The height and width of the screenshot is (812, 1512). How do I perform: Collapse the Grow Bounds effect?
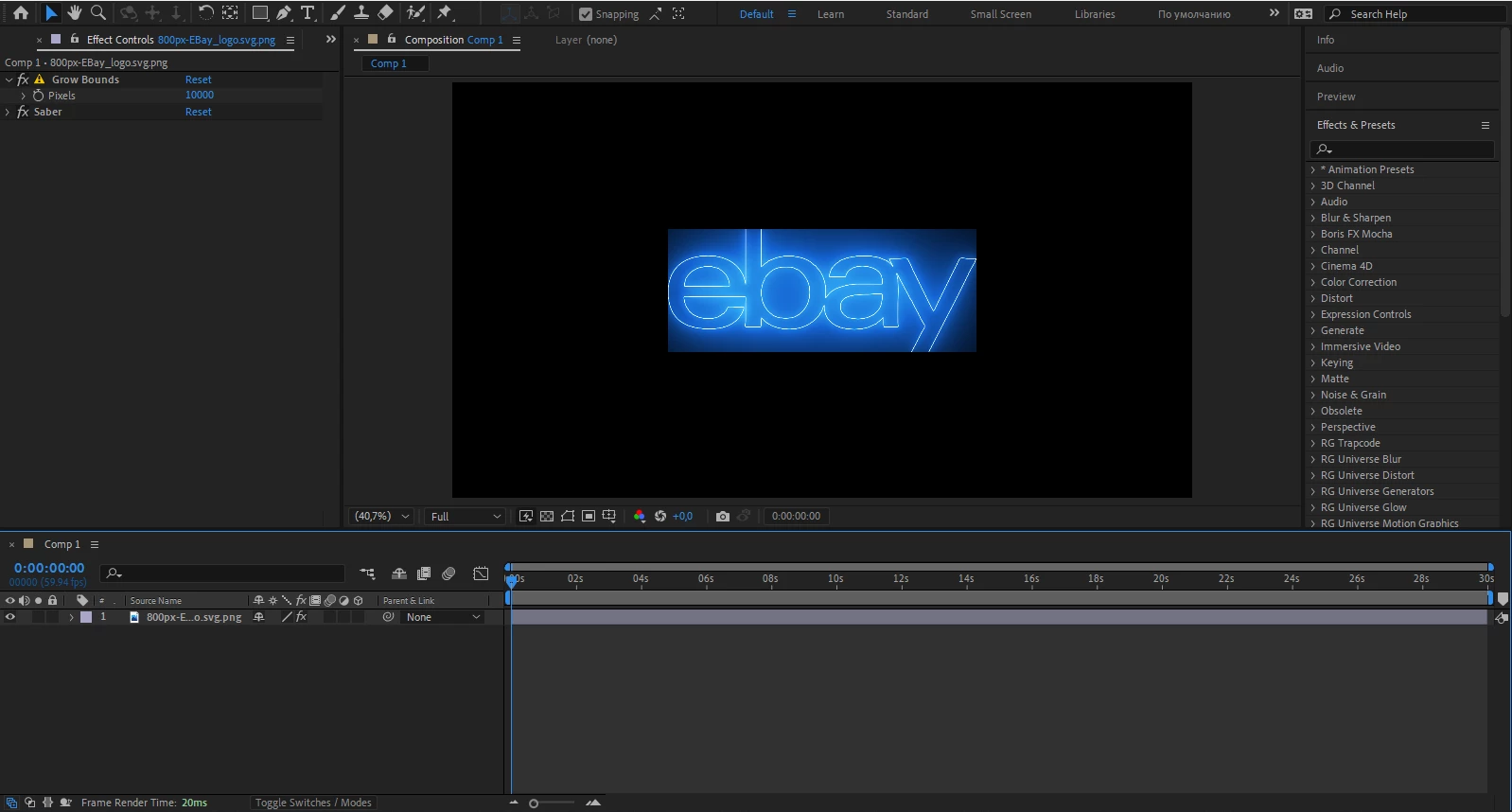[9, 79]
